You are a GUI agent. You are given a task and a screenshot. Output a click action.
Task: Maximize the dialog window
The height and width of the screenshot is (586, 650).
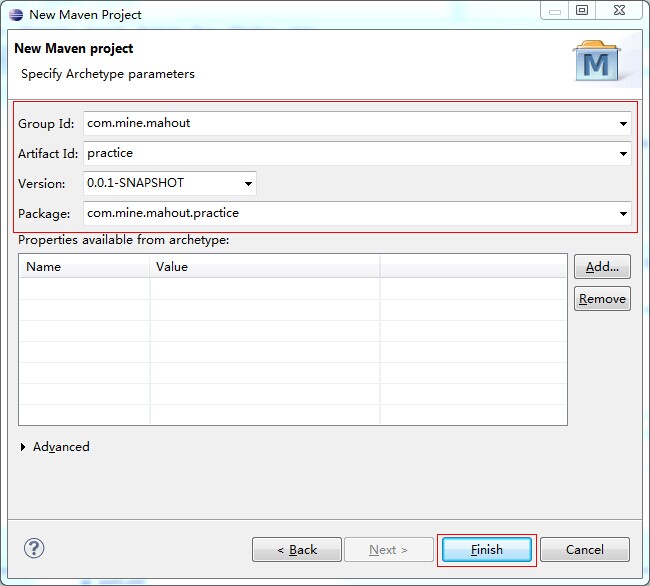pyautogui.click(x=582, y=10)
